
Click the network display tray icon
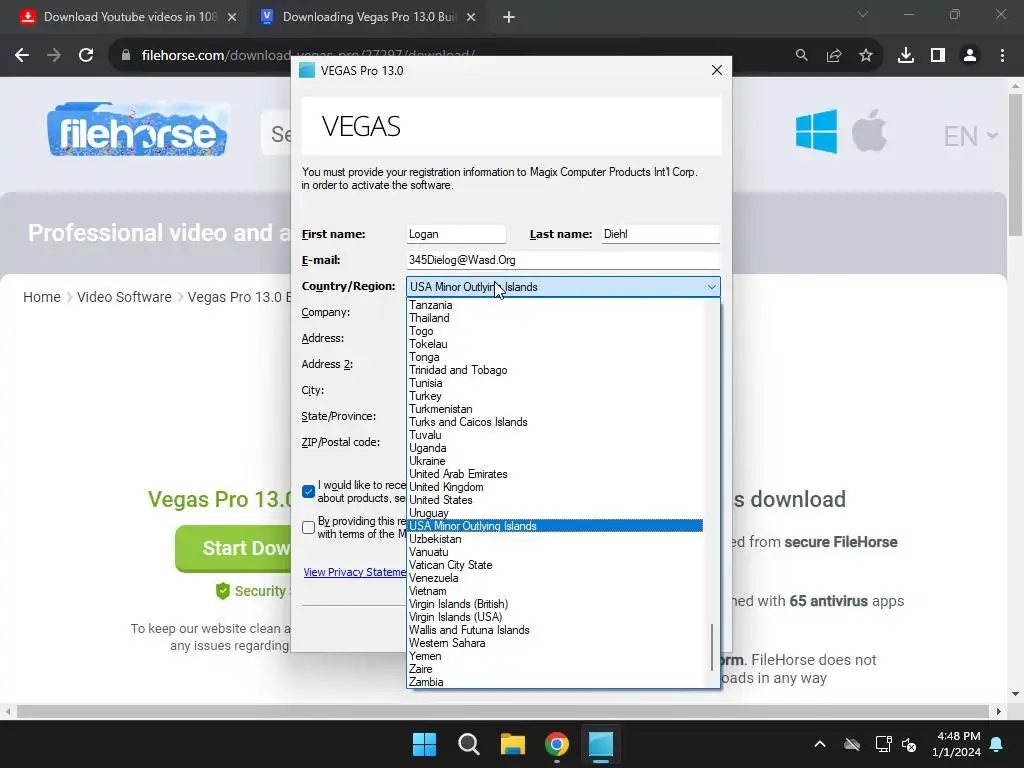click(883, 744)
